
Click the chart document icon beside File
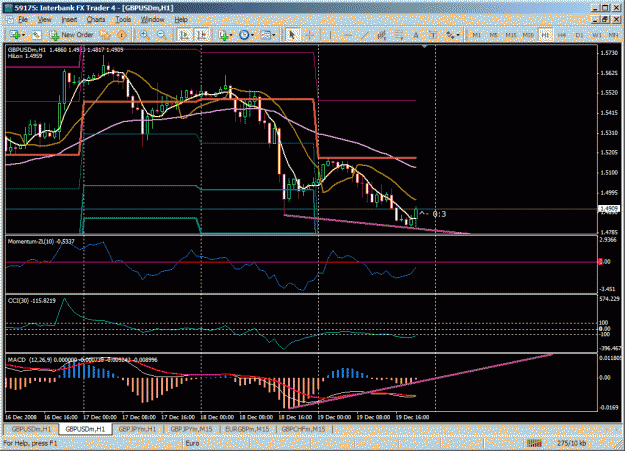pos(9,20)
